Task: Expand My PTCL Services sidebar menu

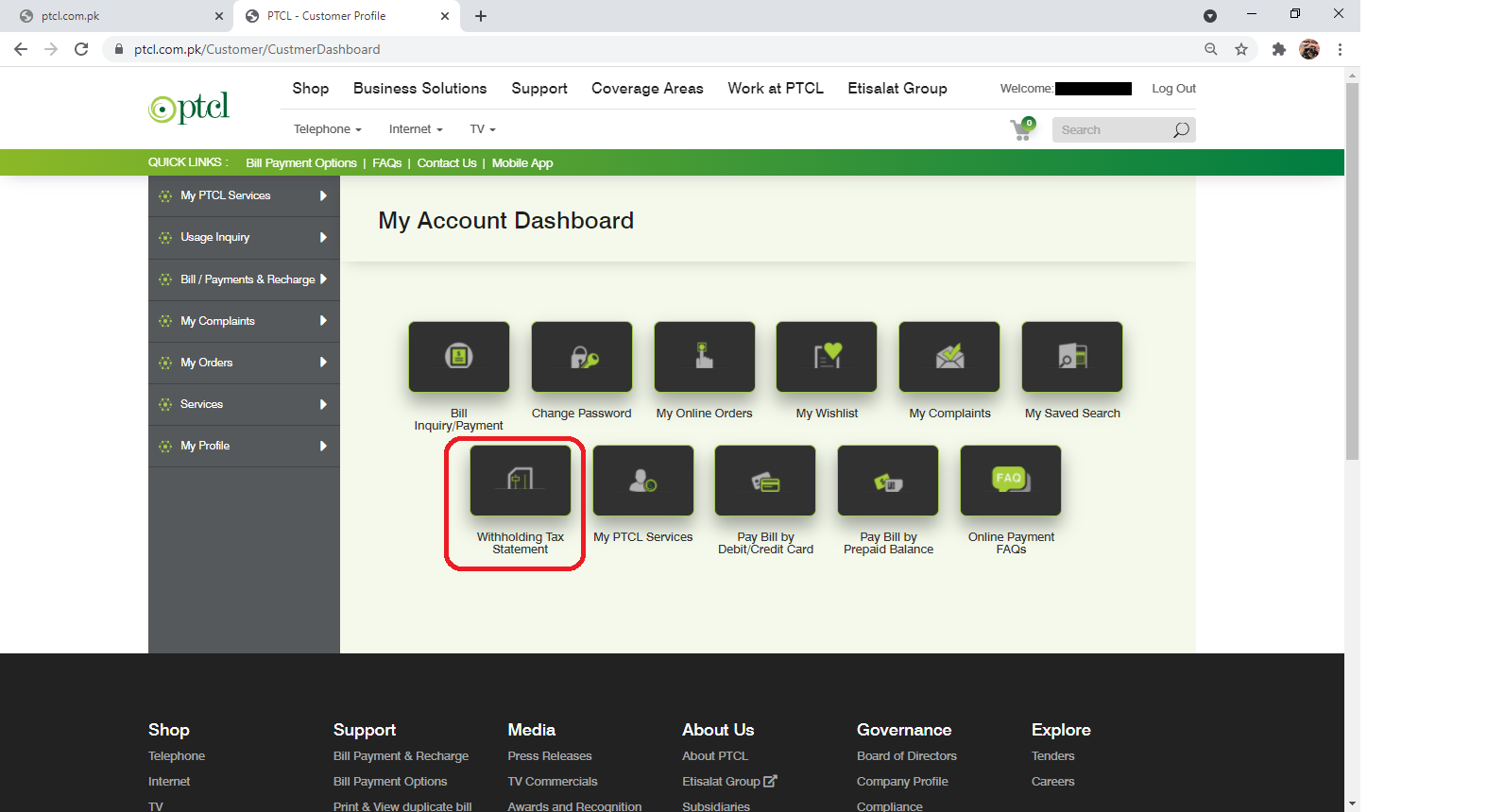Action: pyautogui.click(x=244, y=195)
